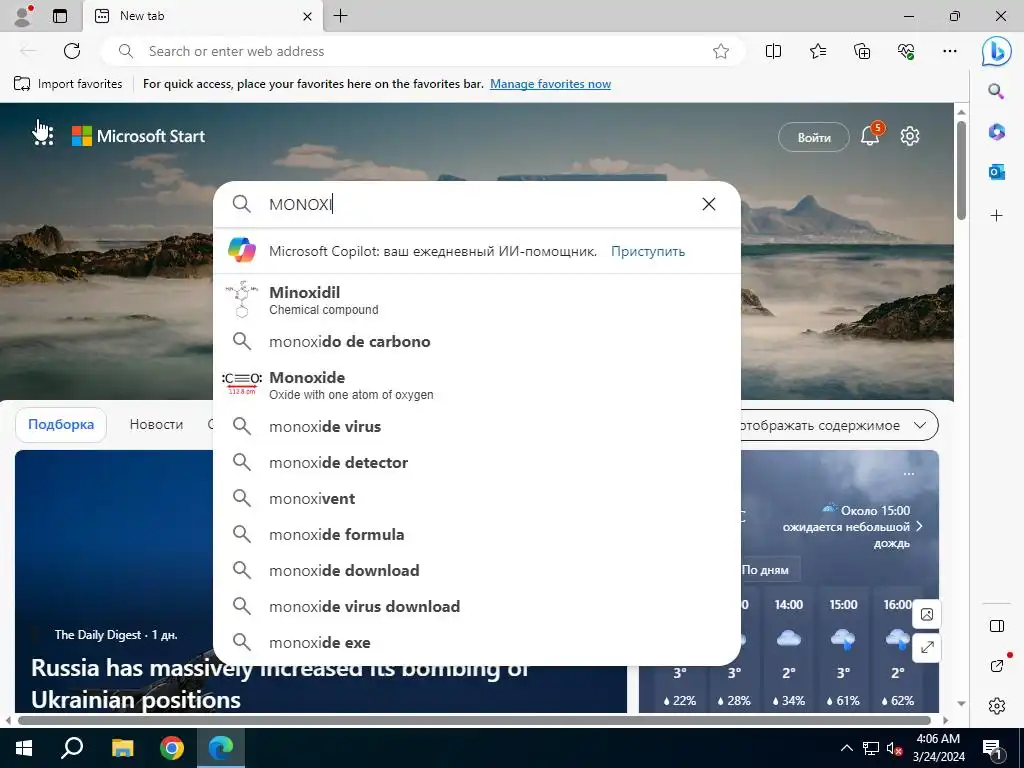
Task: Expand content display dropdown chevron
Action: tap(920, 425)
